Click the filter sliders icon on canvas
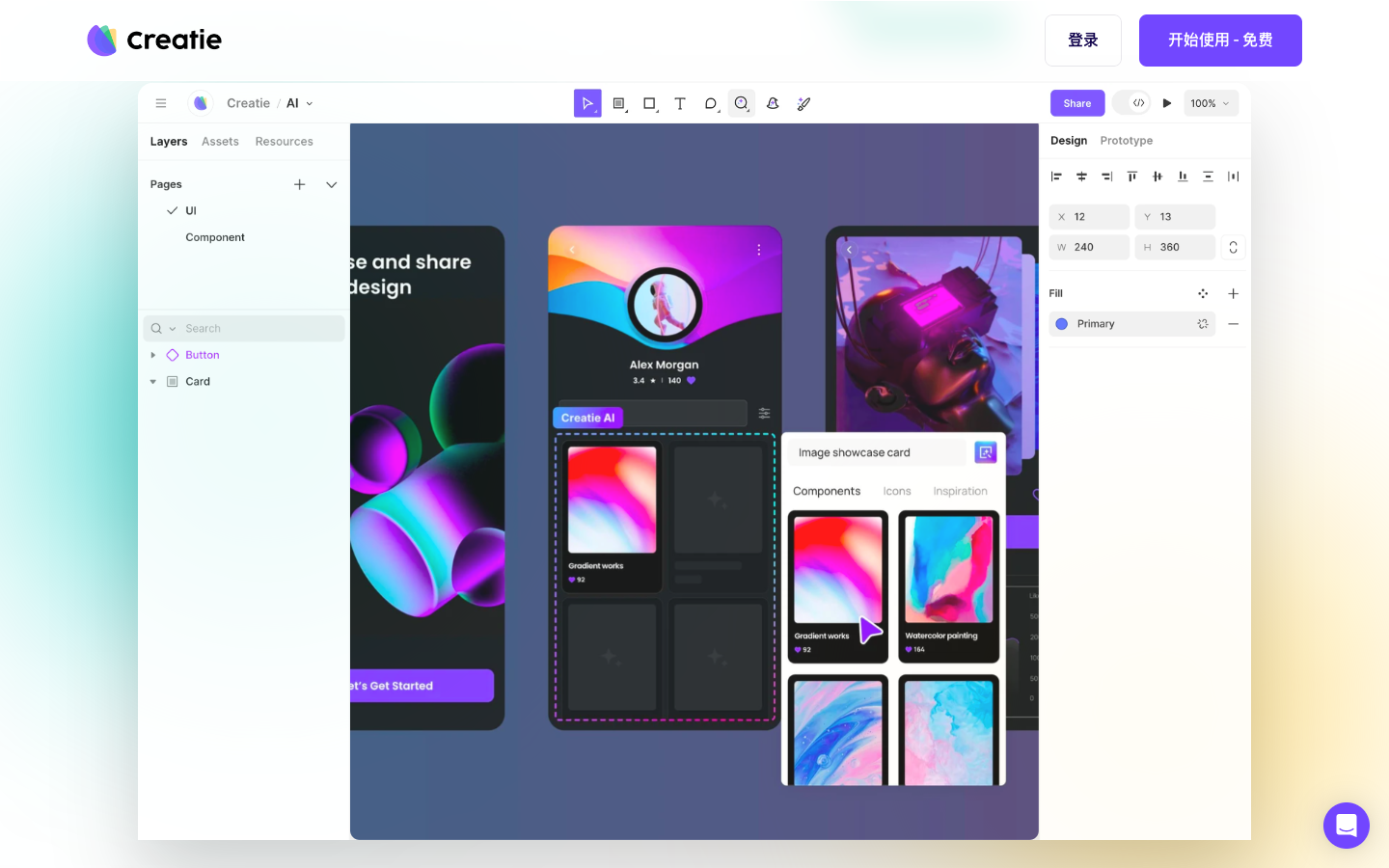Viewport: 1389px width, 868px height. pyautogui.click(x=764, y=413)
